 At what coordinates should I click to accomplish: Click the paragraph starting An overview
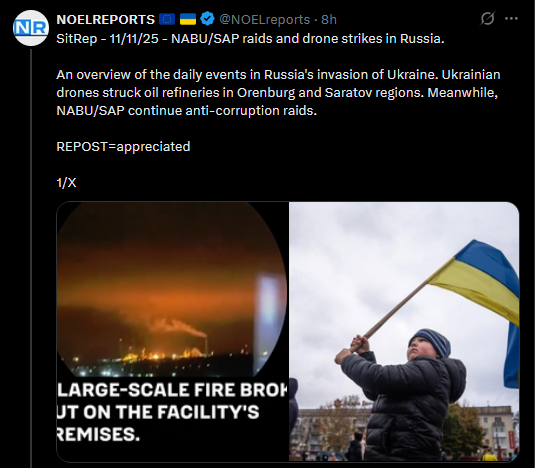pos(278,92)
